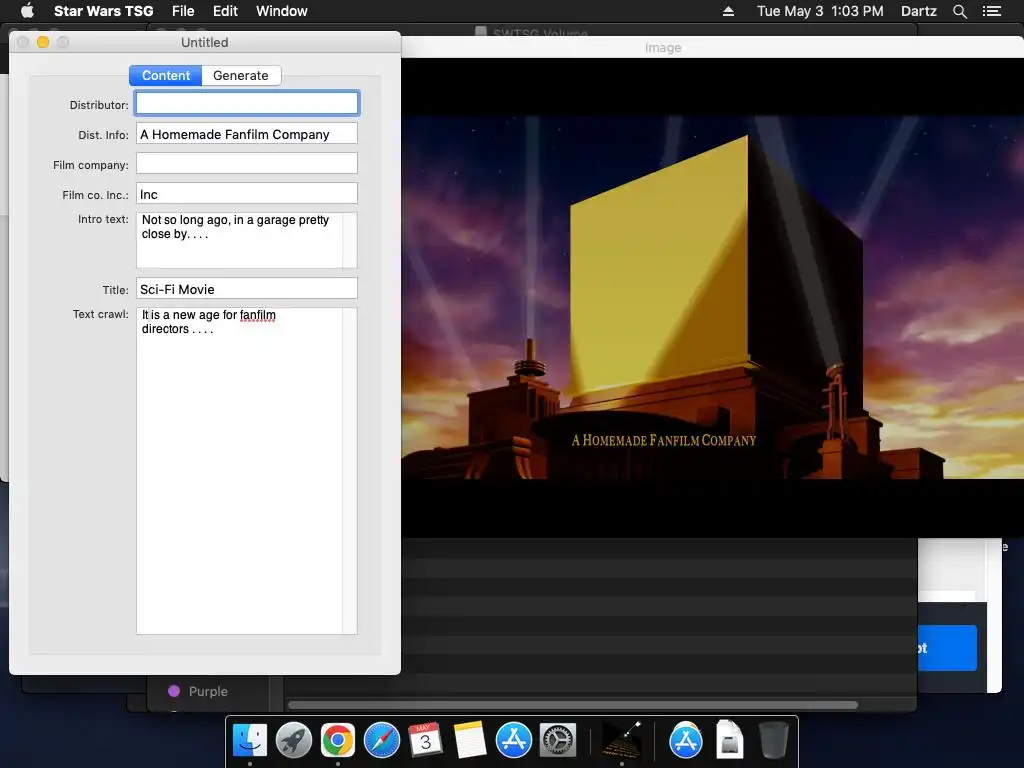Open Safari from the Dock
This screenshot has width=1024, height=768.
click(x=381, y=740)
